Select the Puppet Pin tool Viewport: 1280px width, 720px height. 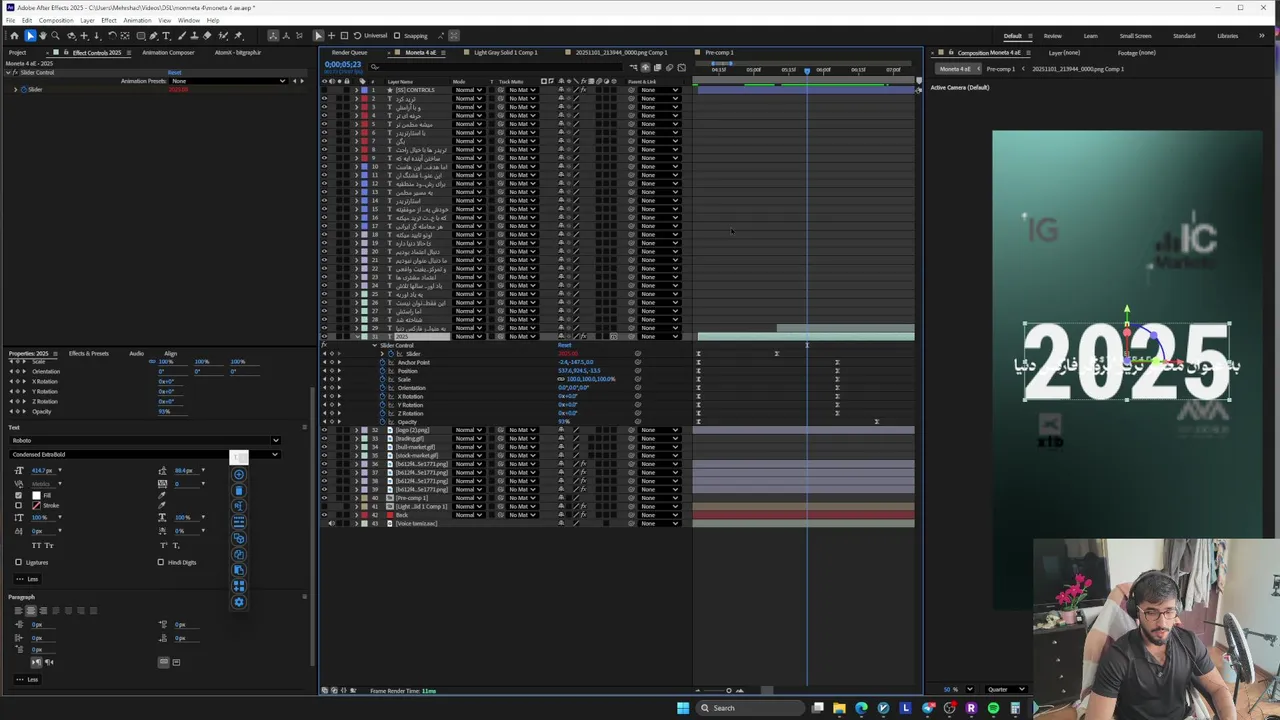pyautogui.click(x=238, y=35)
